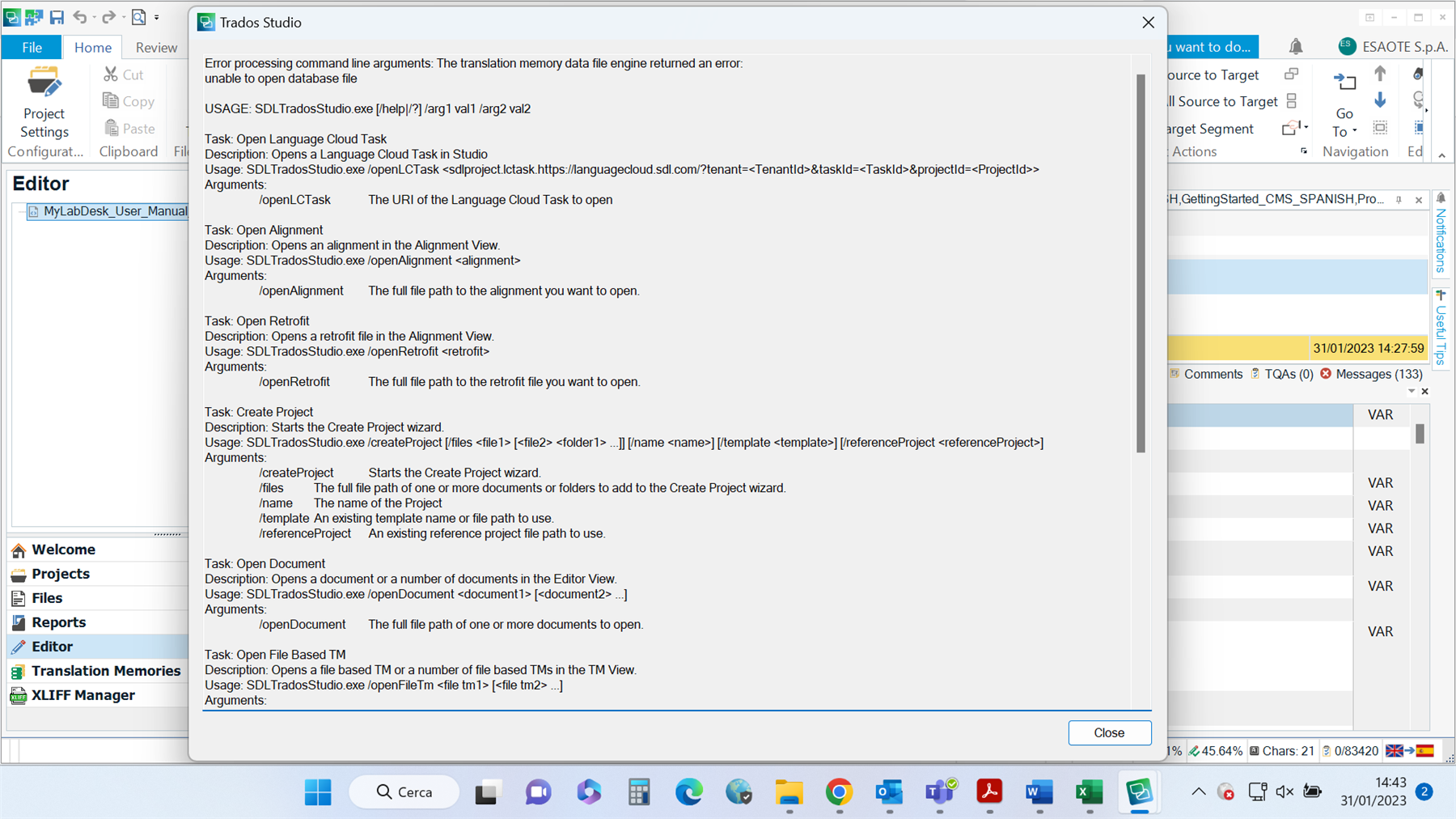Switch to the Messages (133) panel tab
1456x819 pixels.
click(1371, 374)
